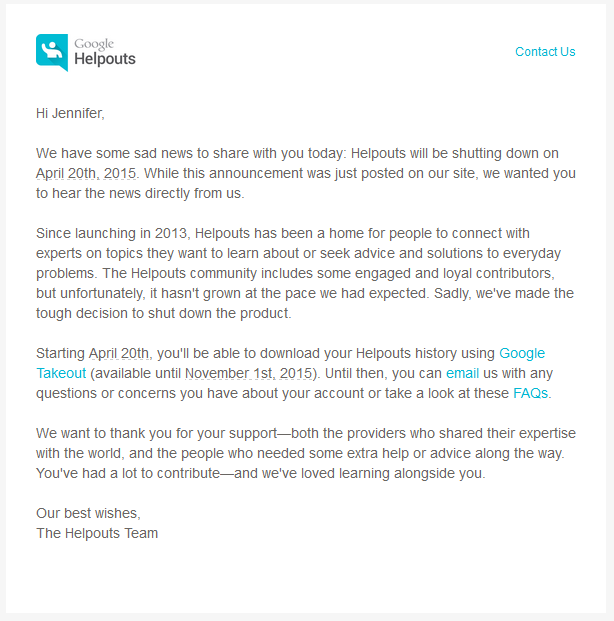Click the gray "Google" wordmark in the header

(x=94, y=44)
